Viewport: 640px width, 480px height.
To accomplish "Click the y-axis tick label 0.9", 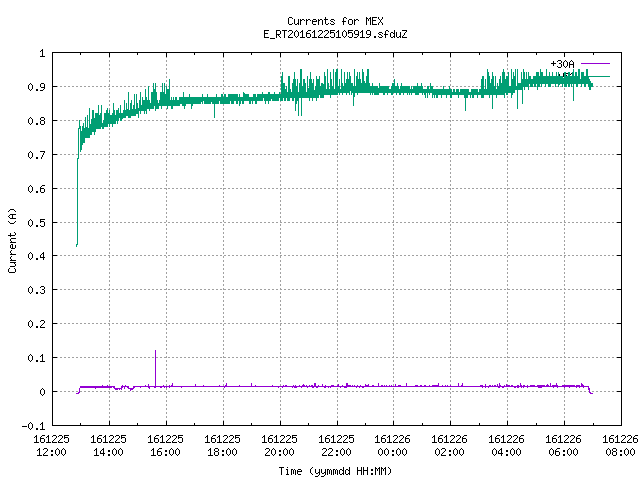I will coord(36,87).
